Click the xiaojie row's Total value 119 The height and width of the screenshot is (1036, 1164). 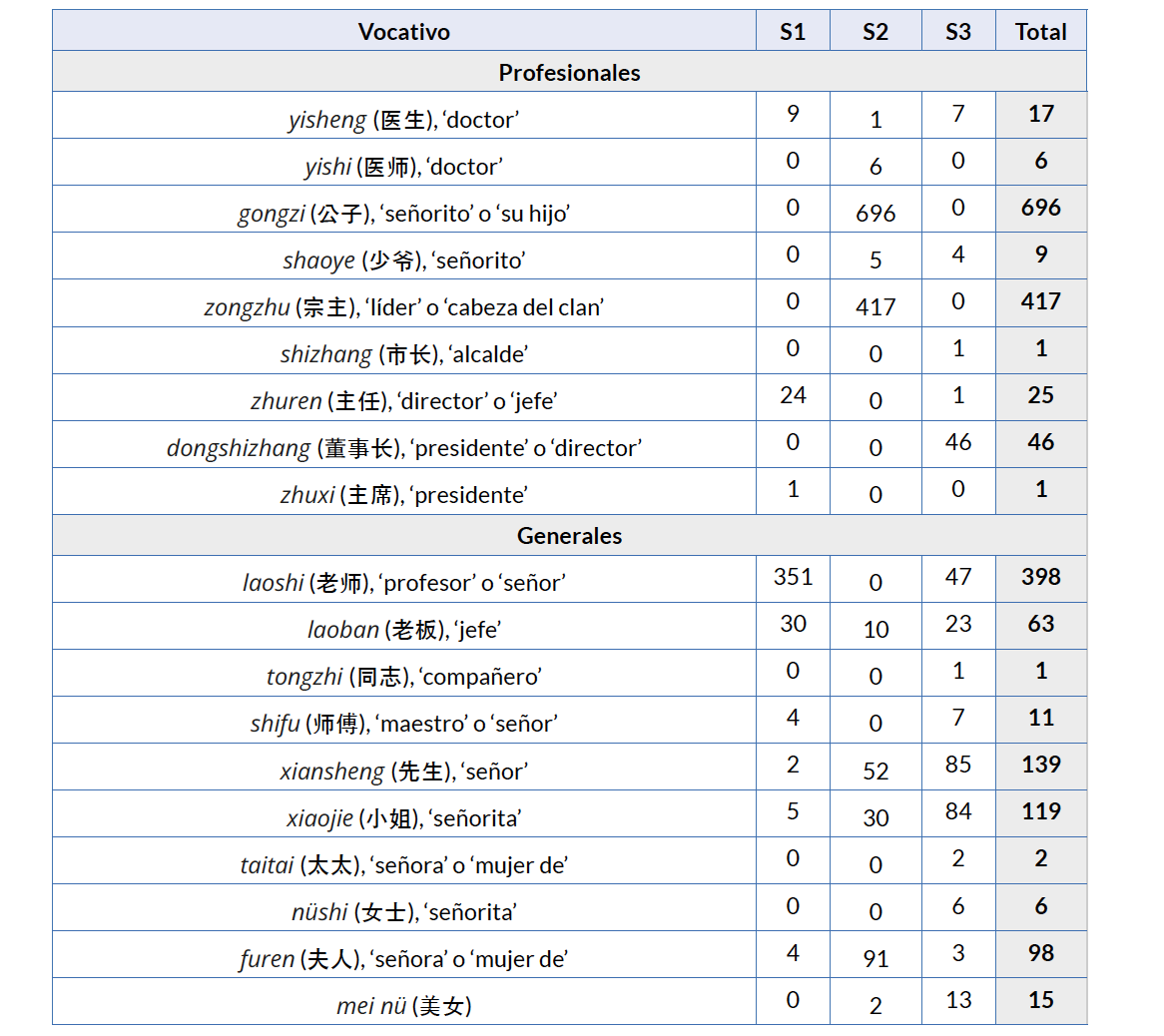tap(1041, 811)
